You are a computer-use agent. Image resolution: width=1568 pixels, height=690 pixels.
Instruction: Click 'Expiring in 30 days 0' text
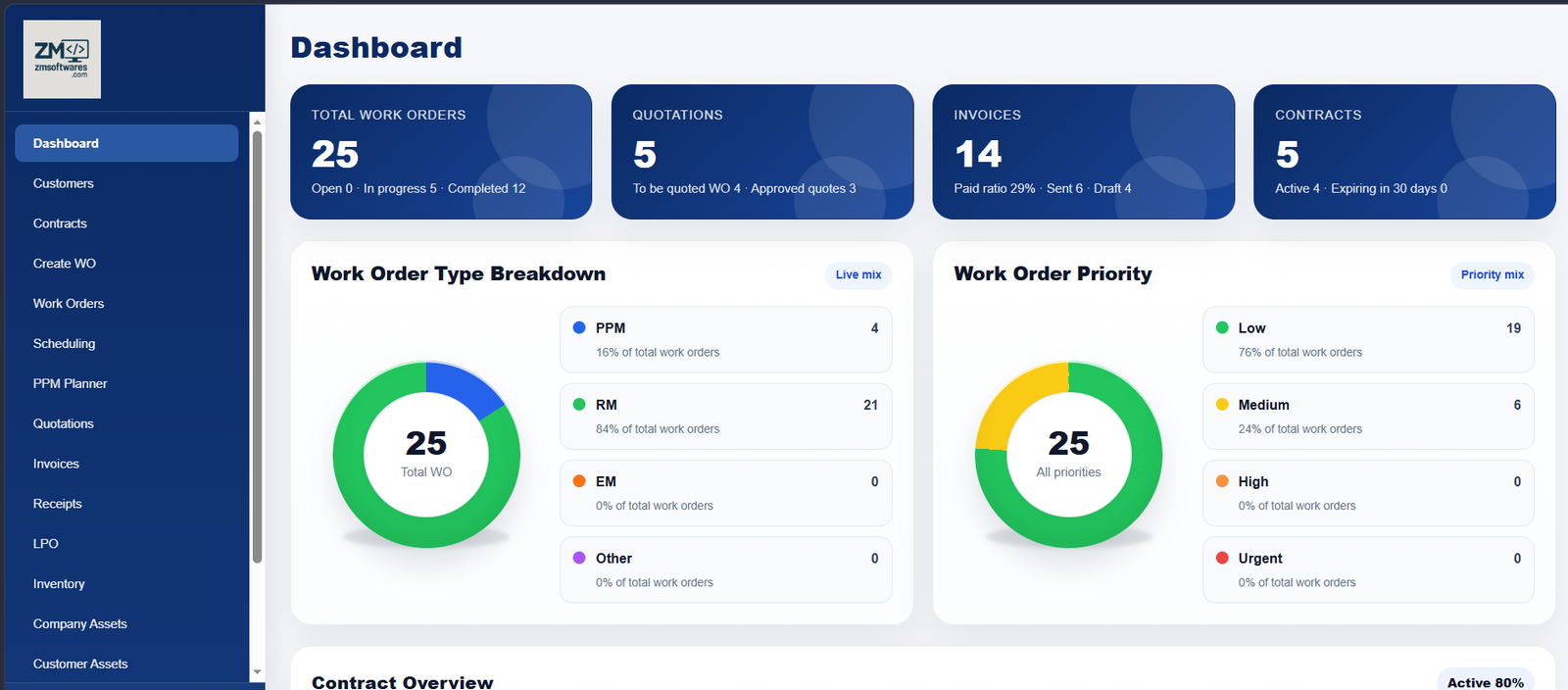point(1389,189)
